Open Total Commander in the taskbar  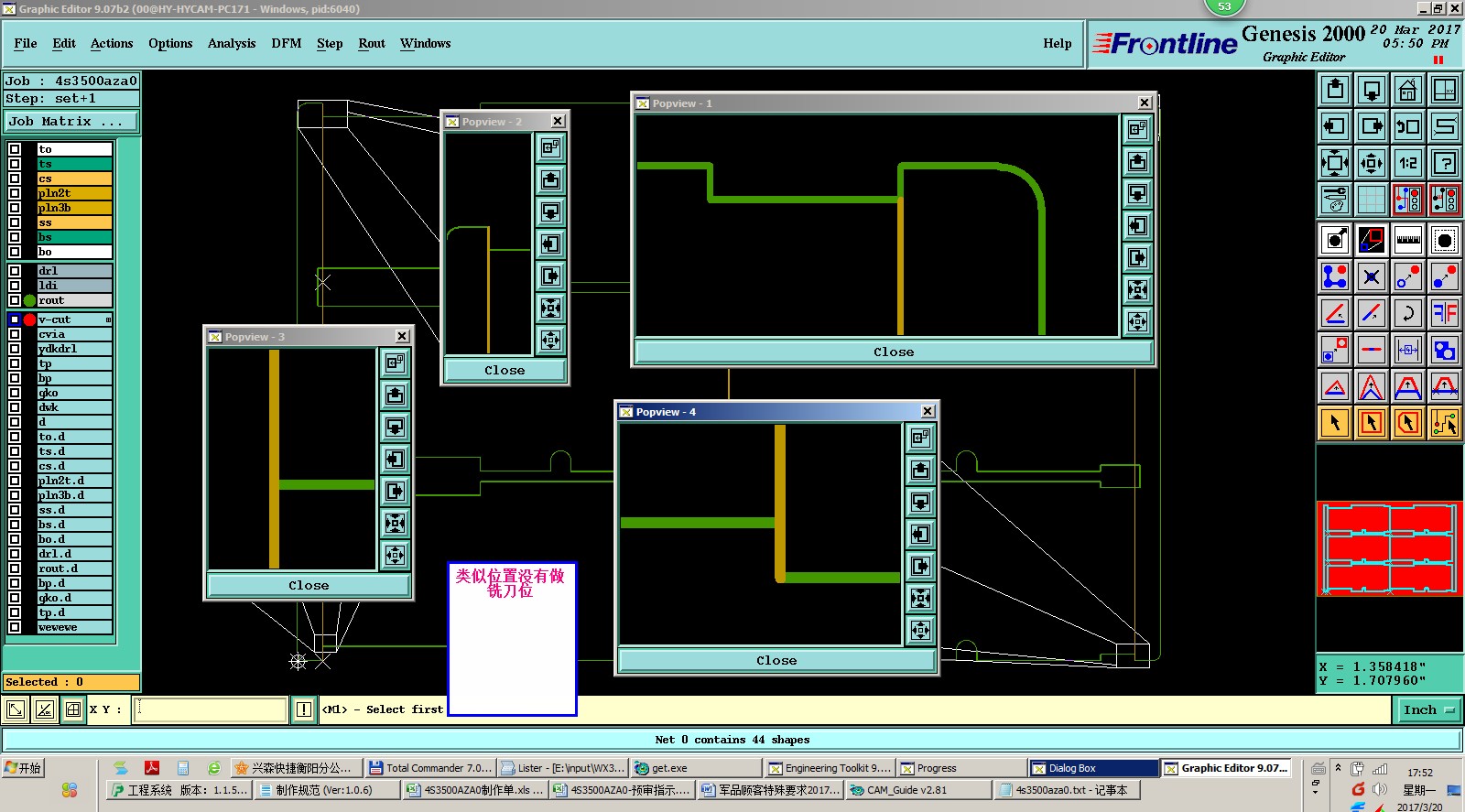pyautogui.click(x=430, y=768)
